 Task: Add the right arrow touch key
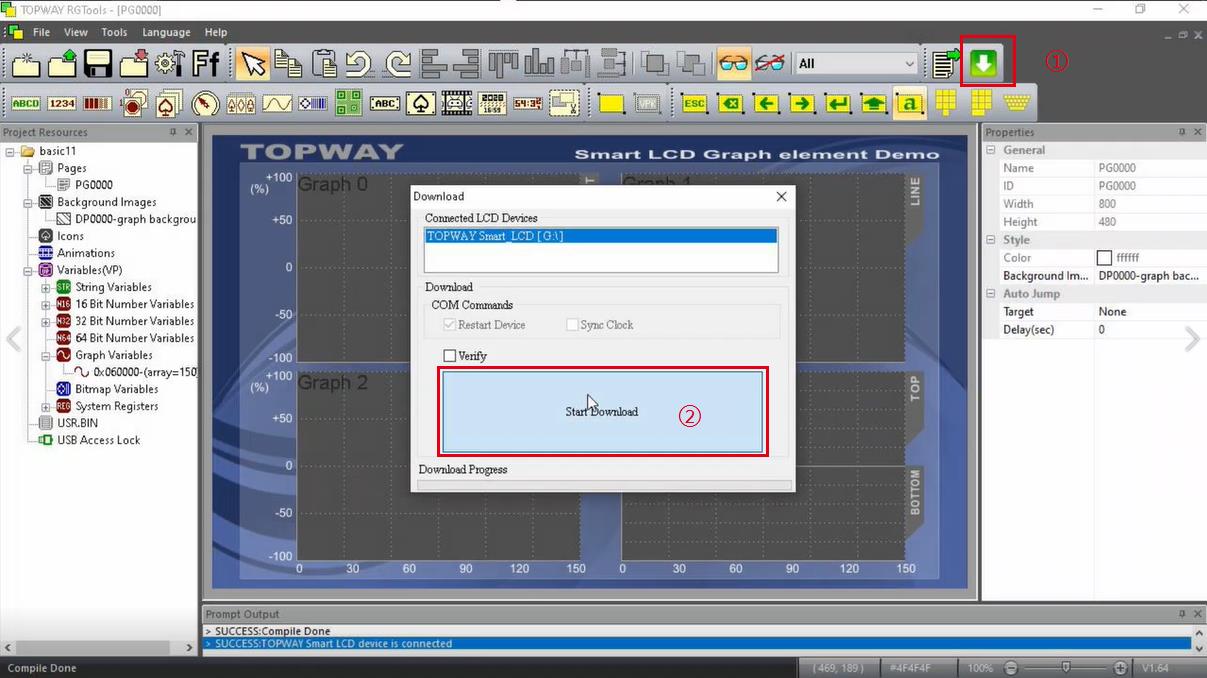[x=802, y=103]
